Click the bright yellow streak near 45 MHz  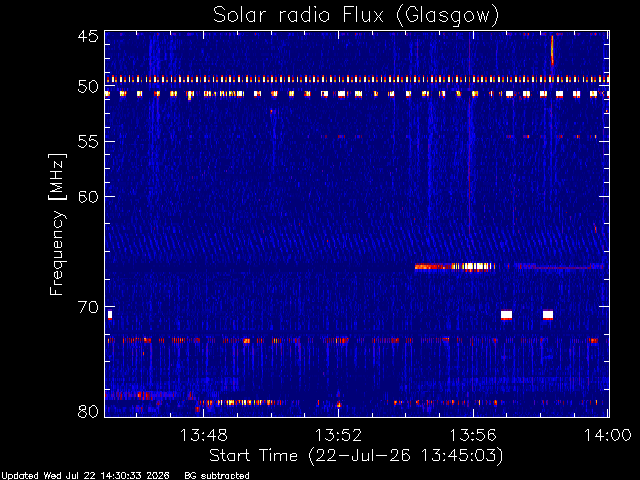tap(552, 50)
